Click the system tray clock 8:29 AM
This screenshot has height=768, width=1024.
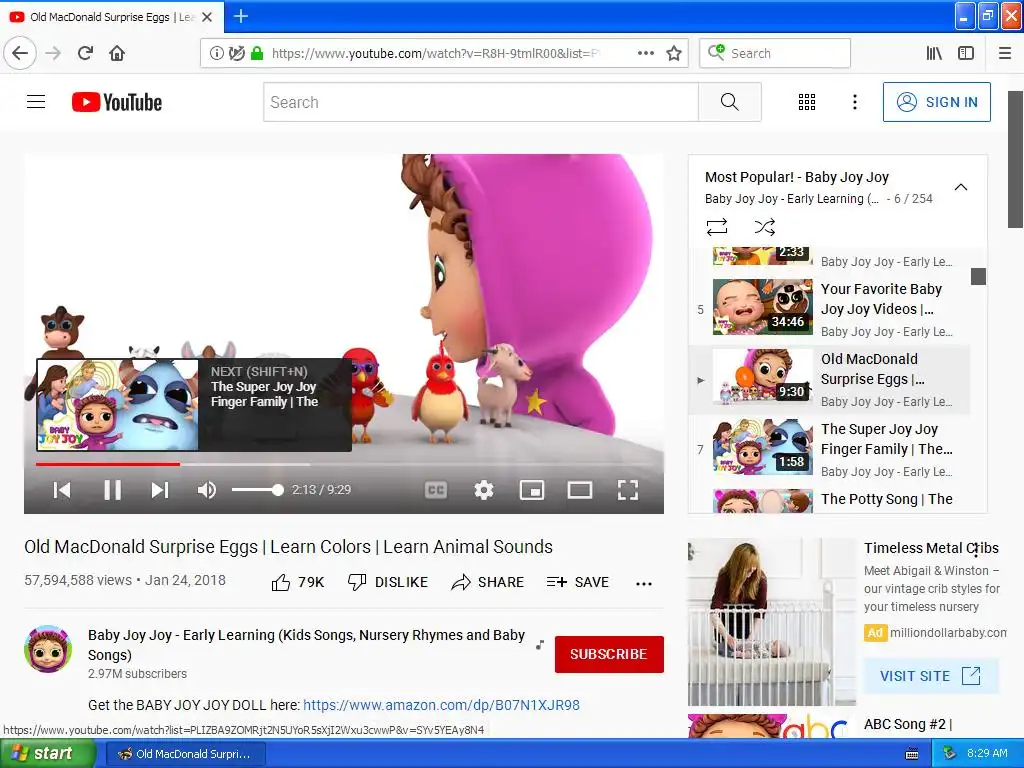click(x=987, y=753)
